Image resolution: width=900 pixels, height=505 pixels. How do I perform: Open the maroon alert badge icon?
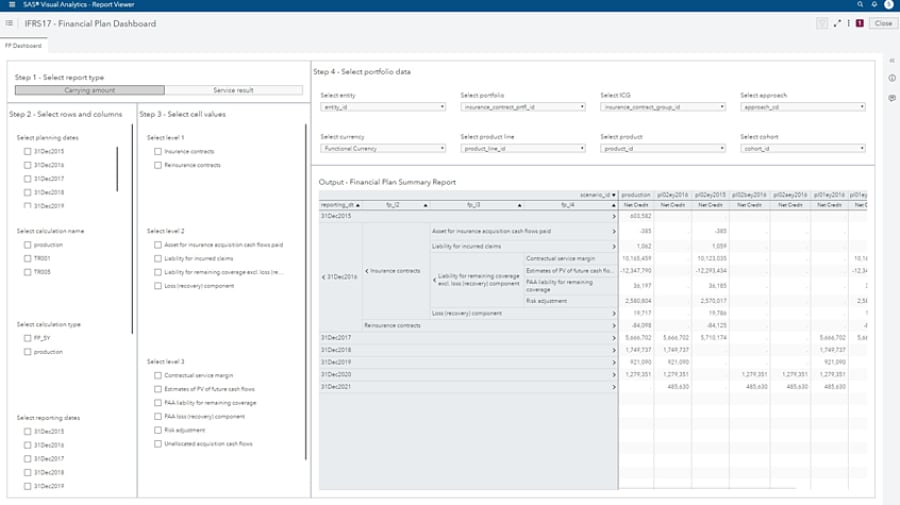(x=860, y=24)
